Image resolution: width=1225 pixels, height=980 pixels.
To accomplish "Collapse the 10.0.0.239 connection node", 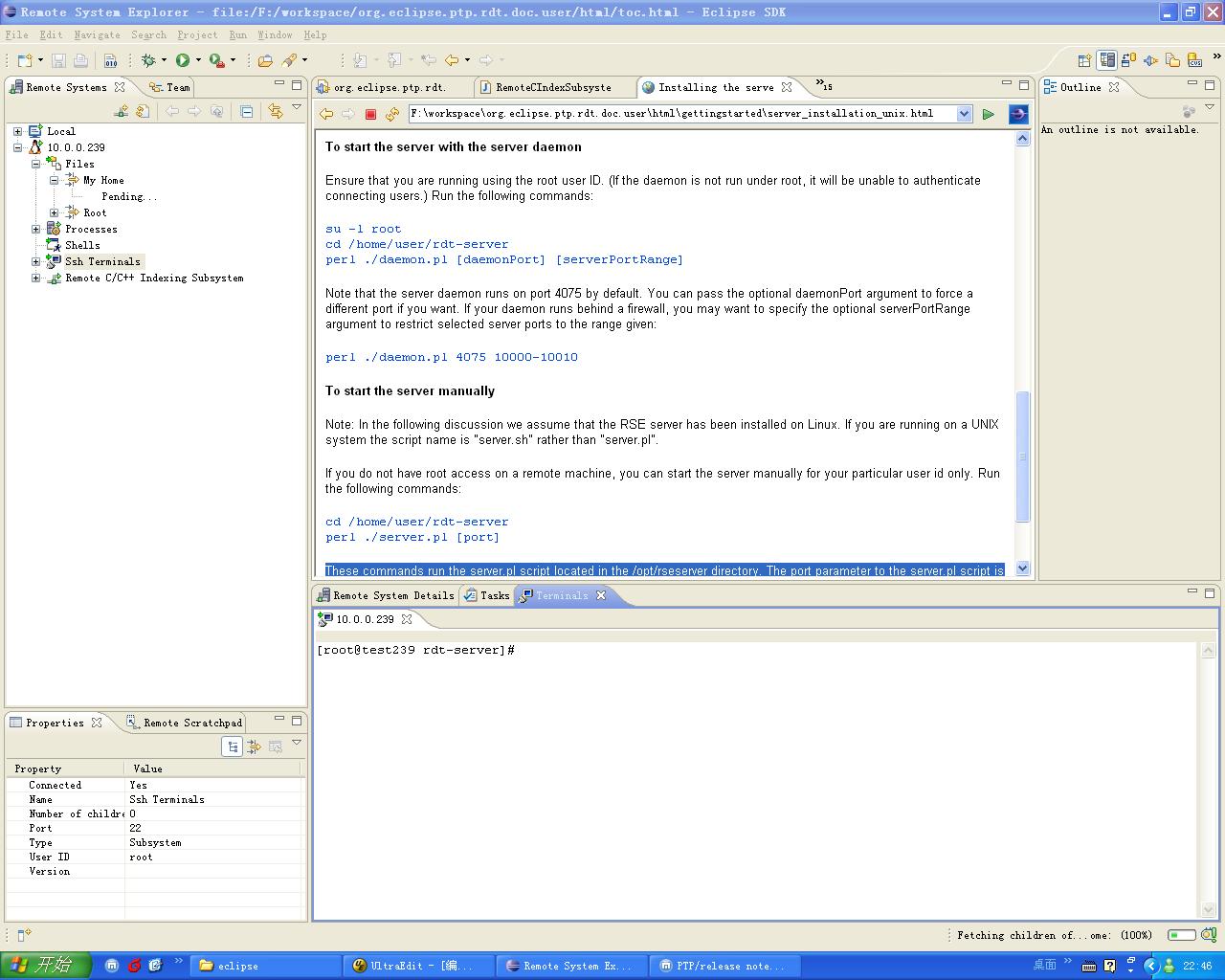I will pyautogui.click(x=17, y=147).
